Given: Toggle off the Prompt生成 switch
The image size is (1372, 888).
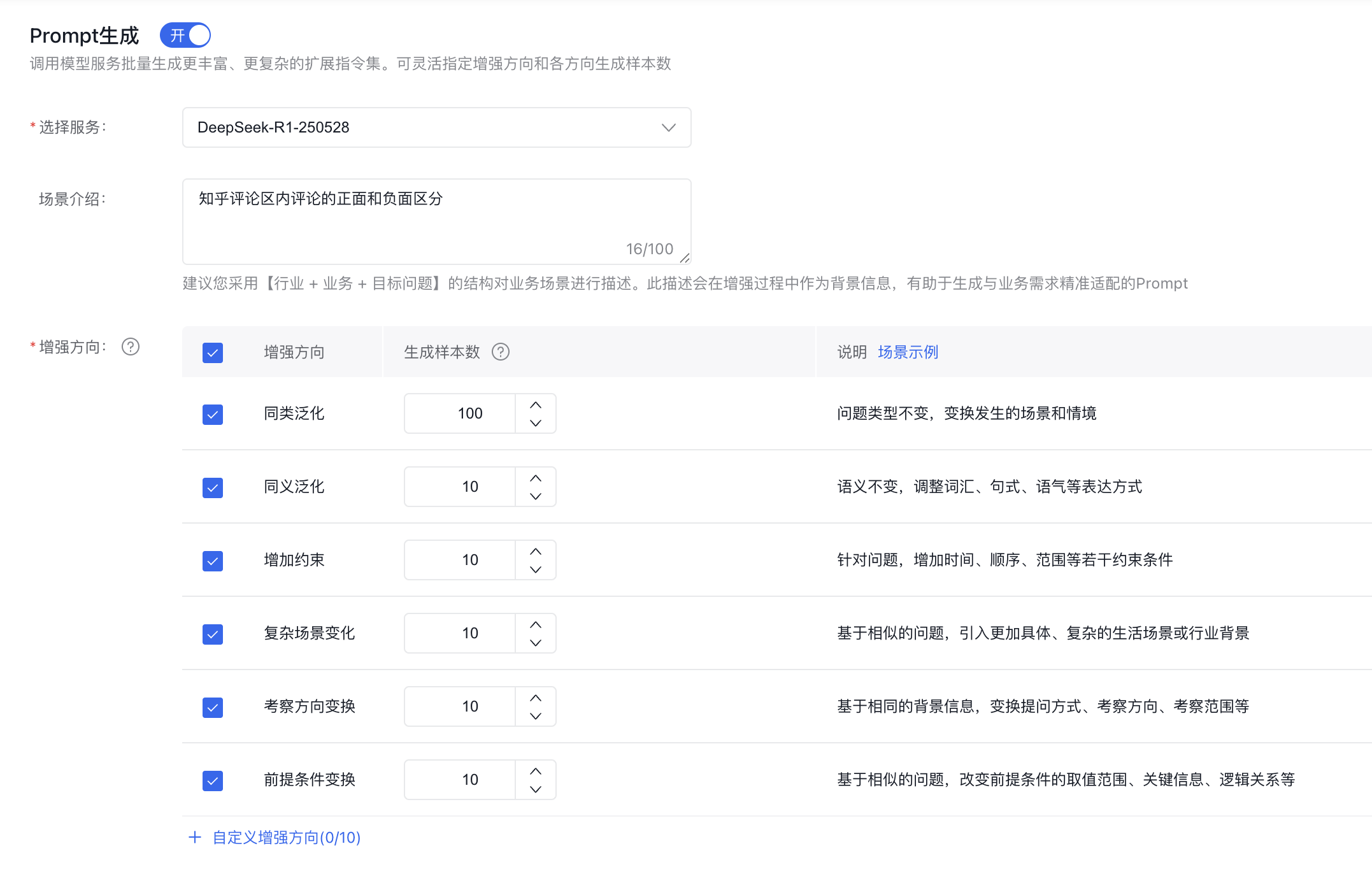Looking at the screenshot, I should (x=185, y=35).
